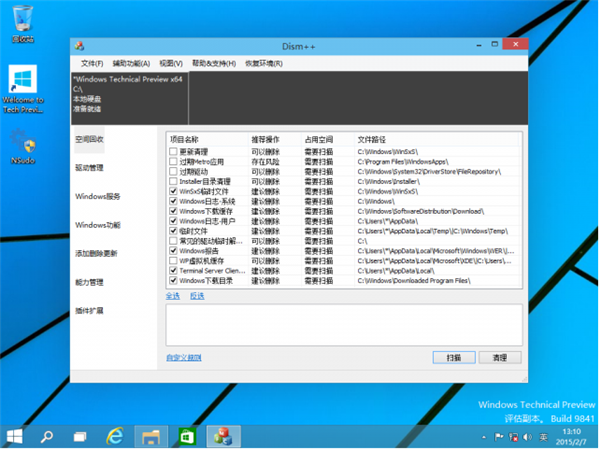This screenshot has height=449, width=600.
Task: Switch input language indicator 英
Action: [543, 437]
